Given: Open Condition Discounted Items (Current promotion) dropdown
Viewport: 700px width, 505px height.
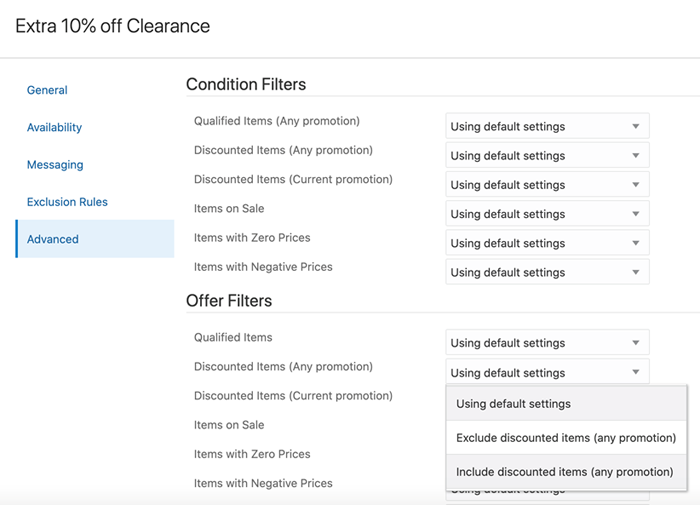Looking at the screenshot, I should pyautogui.click(x=547, y=184).
